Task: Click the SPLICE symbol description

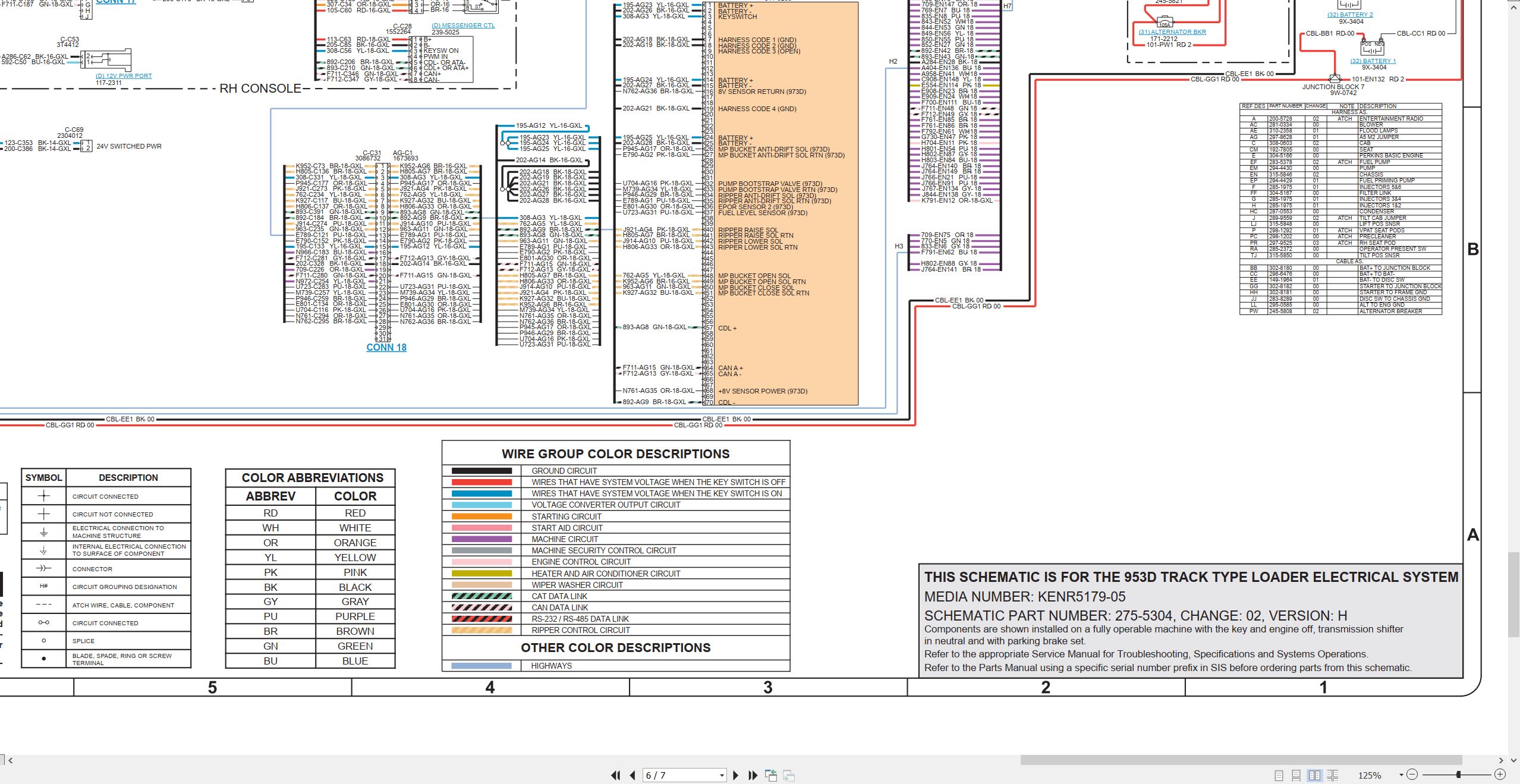Action: pyautogui.click(x=83, y=641)
